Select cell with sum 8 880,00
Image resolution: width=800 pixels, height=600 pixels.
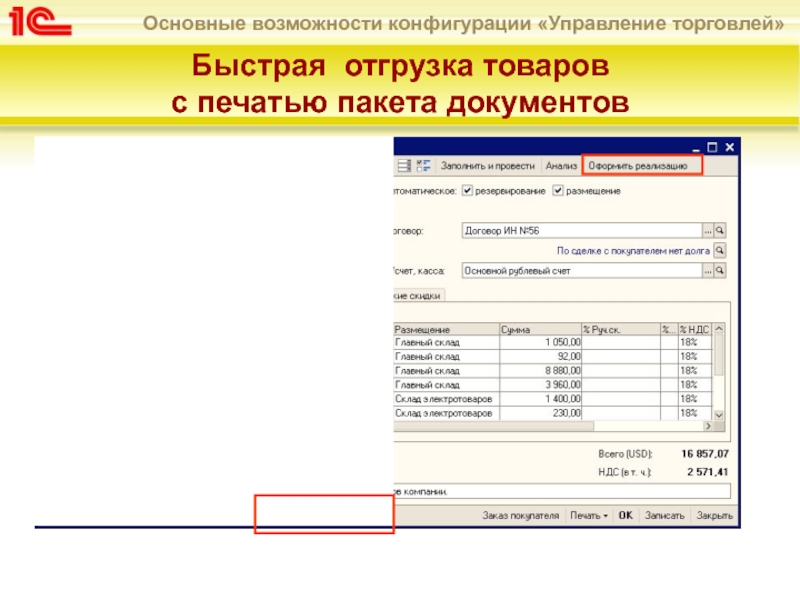(x=541, y=370)
